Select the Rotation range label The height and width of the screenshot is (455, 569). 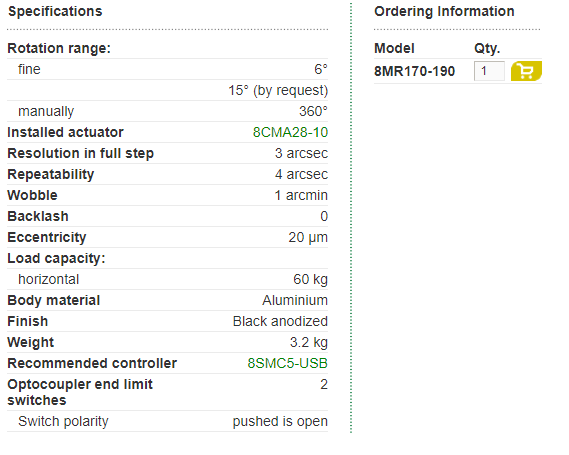coord(59,48)
